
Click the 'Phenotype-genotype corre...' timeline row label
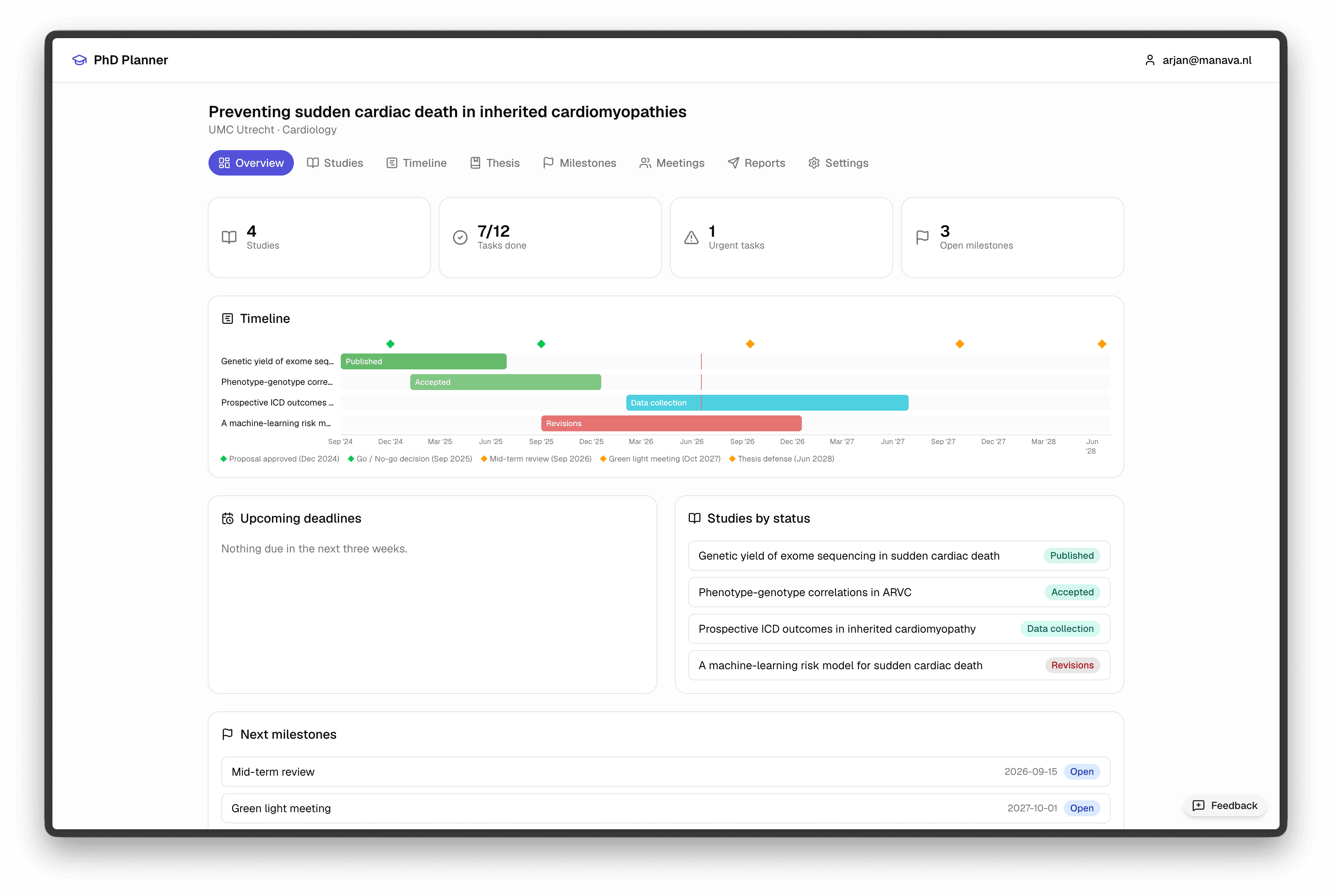pos(277,382)
